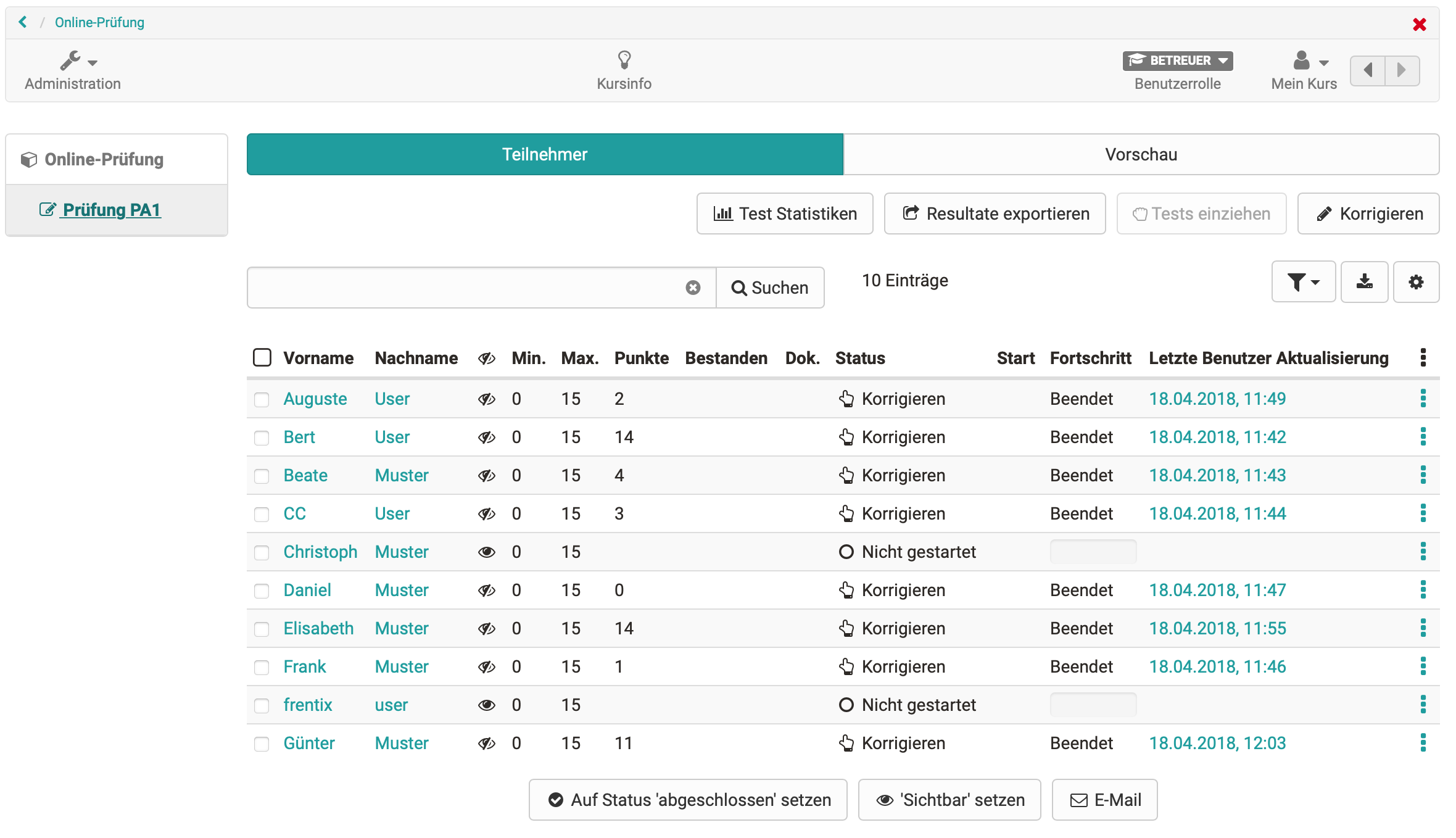Click into the participant search field
This screenshot has height=838, width=1456.
[469, 288]
